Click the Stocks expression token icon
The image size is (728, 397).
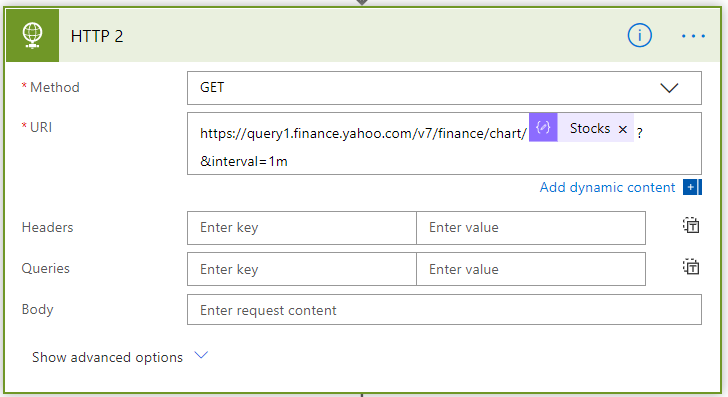coord(543,127)
